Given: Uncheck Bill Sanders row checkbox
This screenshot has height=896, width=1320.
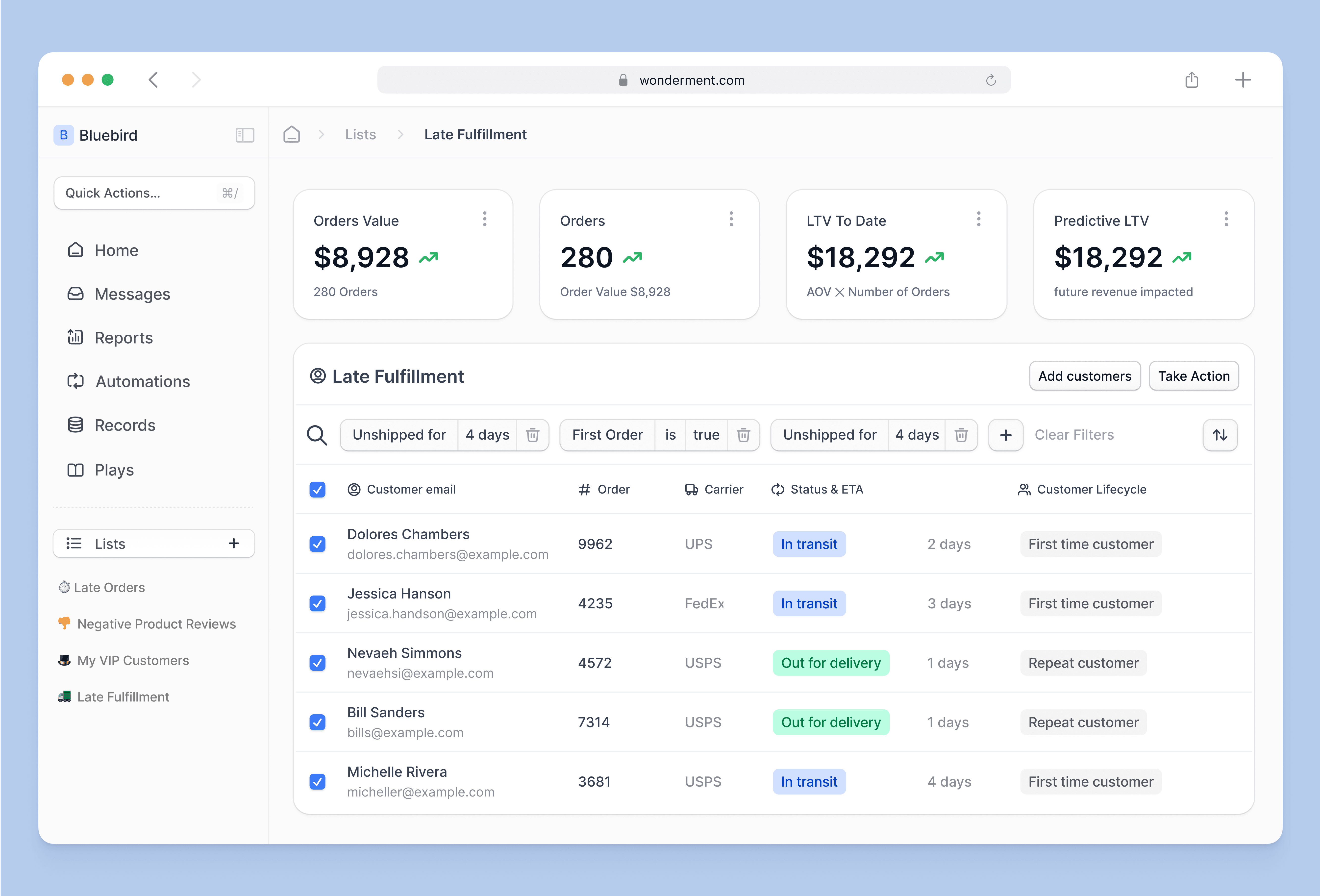Looking at the screenshot, I should tap(318, 722).
